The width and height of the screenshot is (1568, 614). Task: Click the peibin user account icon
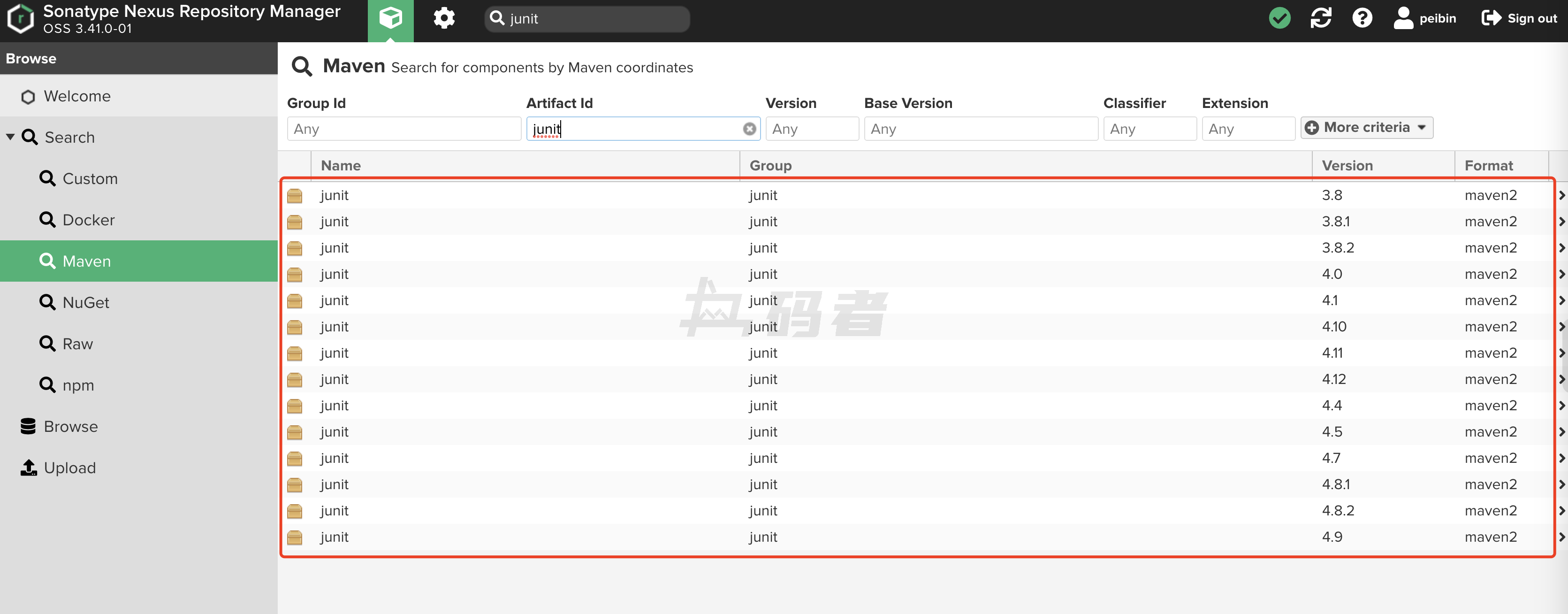point(1403,18)
